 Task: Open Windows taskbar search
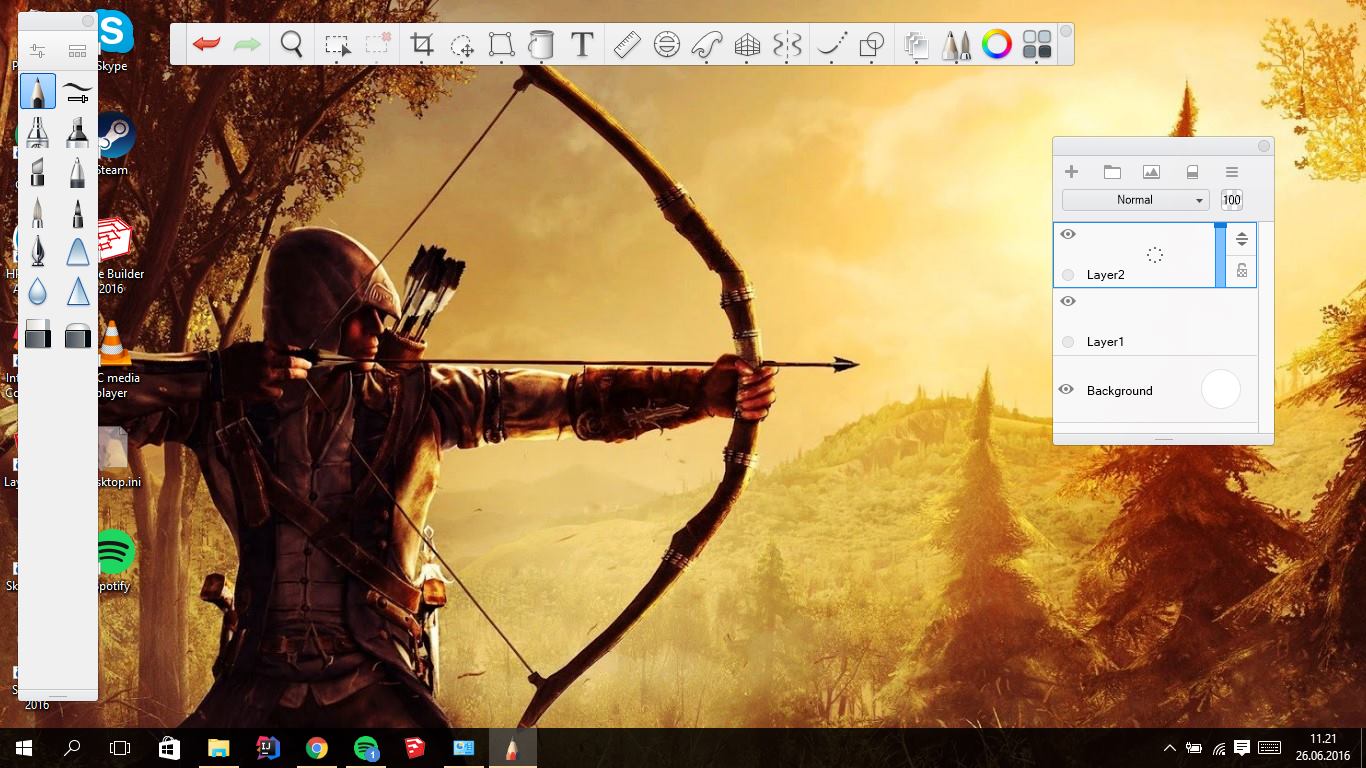(72, 747)
